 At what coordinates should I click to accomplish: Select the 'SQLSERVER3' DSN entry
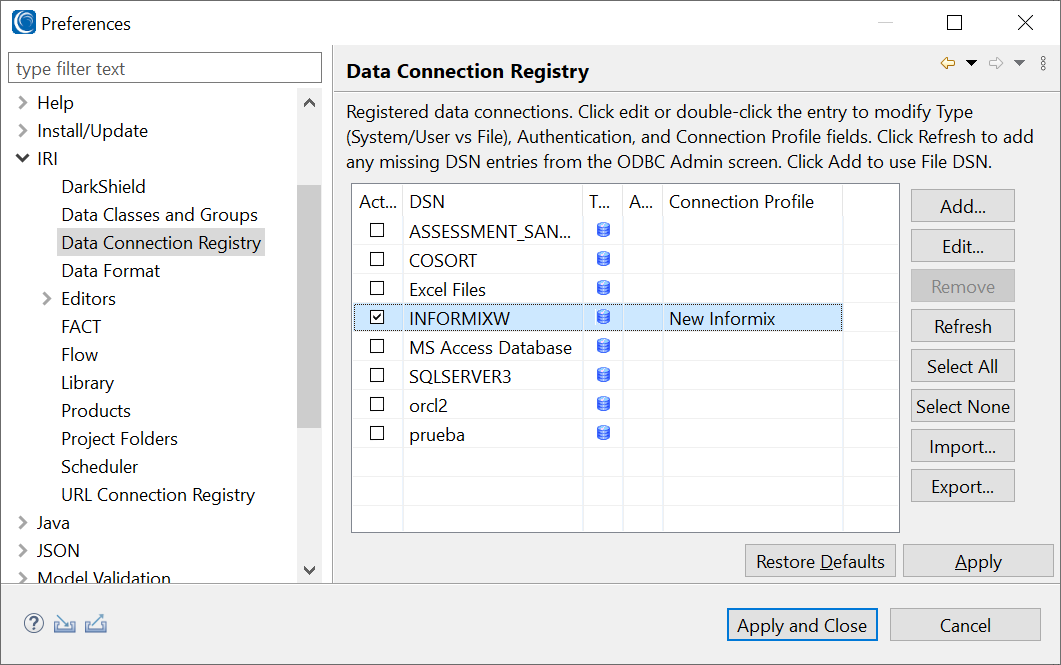460,376
